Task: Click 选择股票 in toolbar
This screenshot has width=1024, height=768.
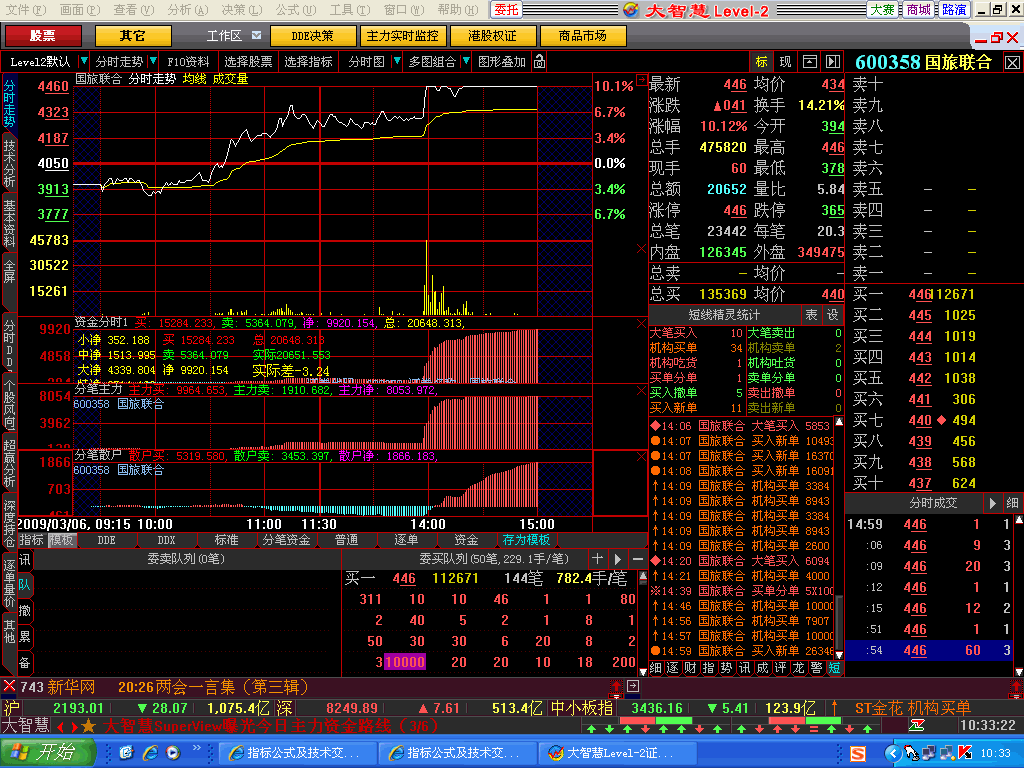Action: (248, 61)
